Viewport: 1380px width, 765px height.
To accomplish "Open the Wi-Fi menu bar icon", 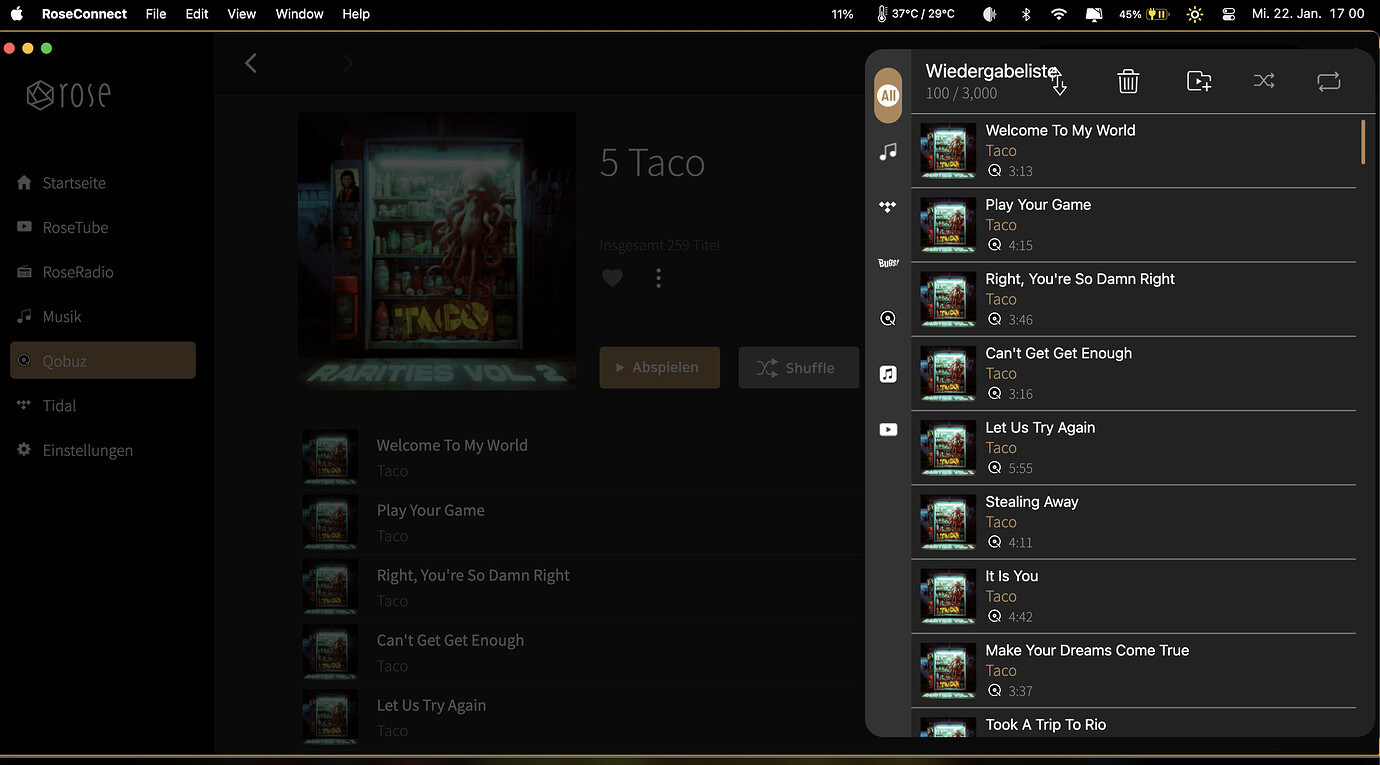I will [1059, 14].
